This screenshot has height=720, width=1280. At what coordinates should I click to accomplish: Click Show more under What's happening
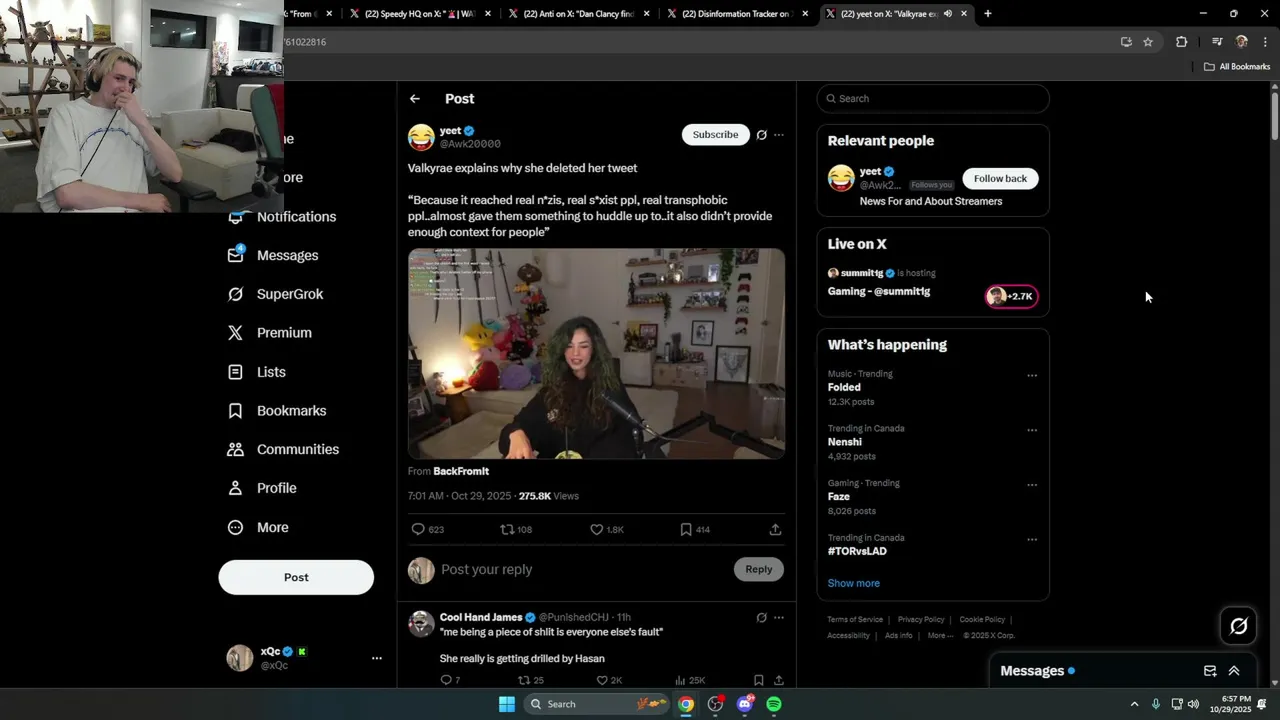[x=854, y=583]
